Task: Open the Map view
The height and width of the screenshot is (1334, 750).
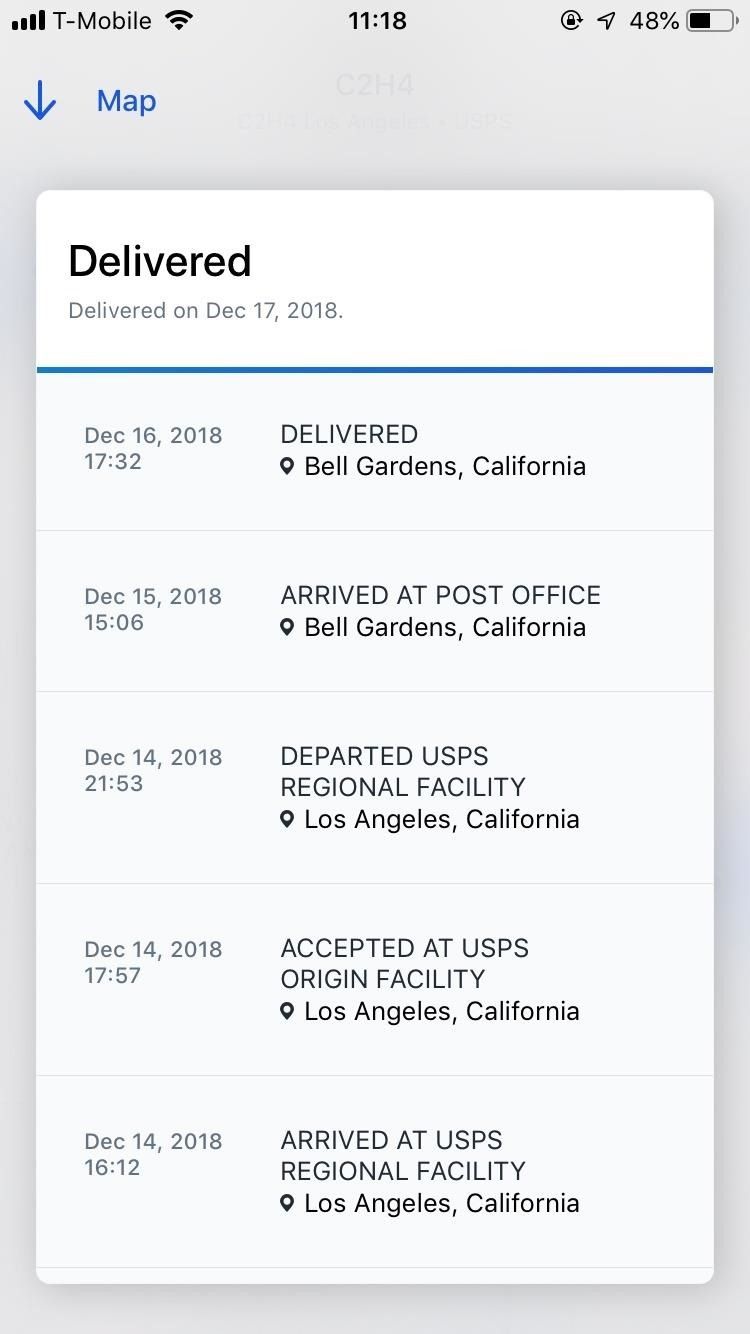Action: click(126, 101)
